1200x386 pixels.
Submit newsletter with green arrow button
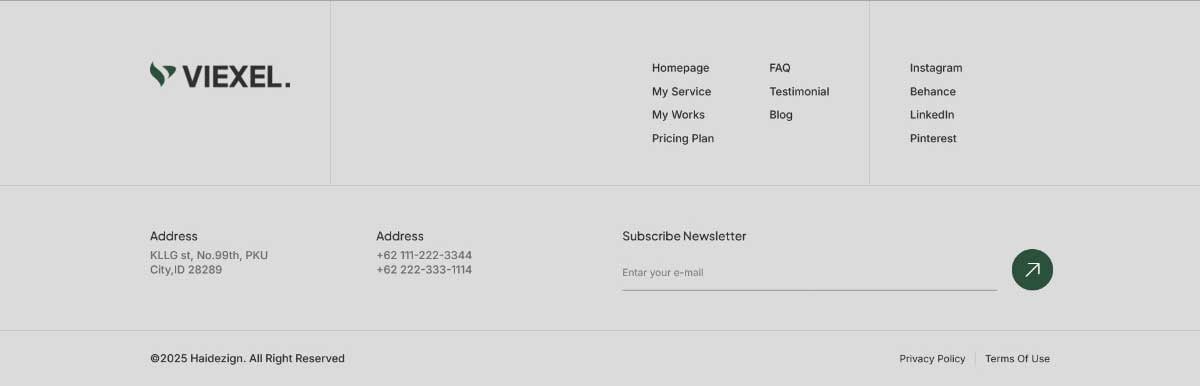1032,270
